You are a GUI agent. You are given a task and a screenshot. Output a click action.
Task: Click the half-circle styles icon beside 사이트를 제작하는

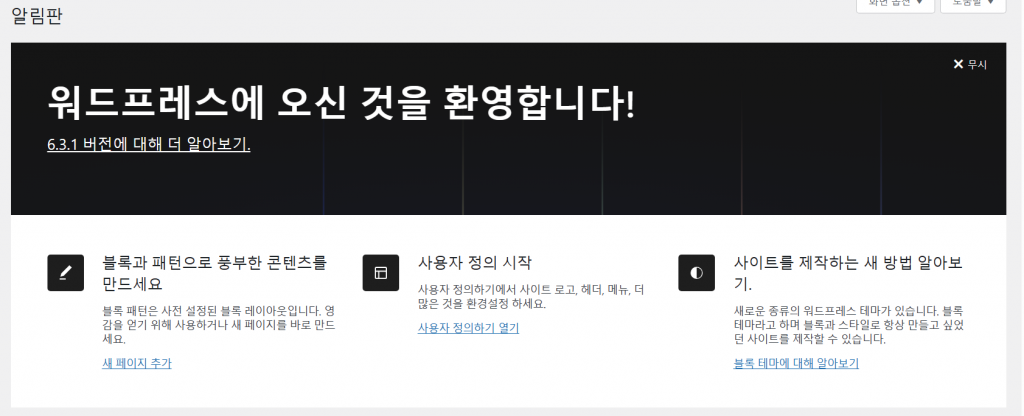696,272
